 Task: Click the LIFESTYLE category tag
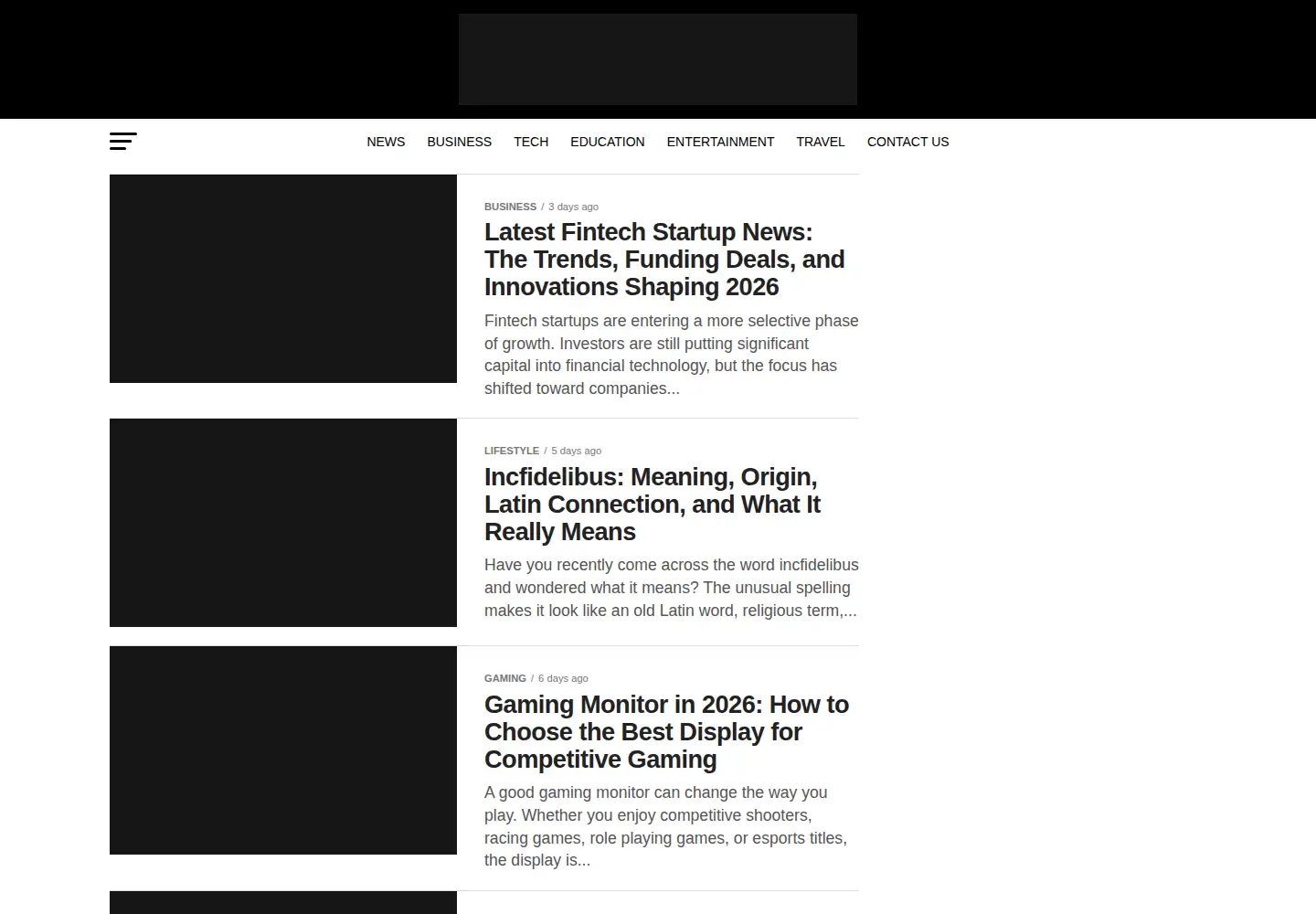pyautogui.click(x=512, y=451)
